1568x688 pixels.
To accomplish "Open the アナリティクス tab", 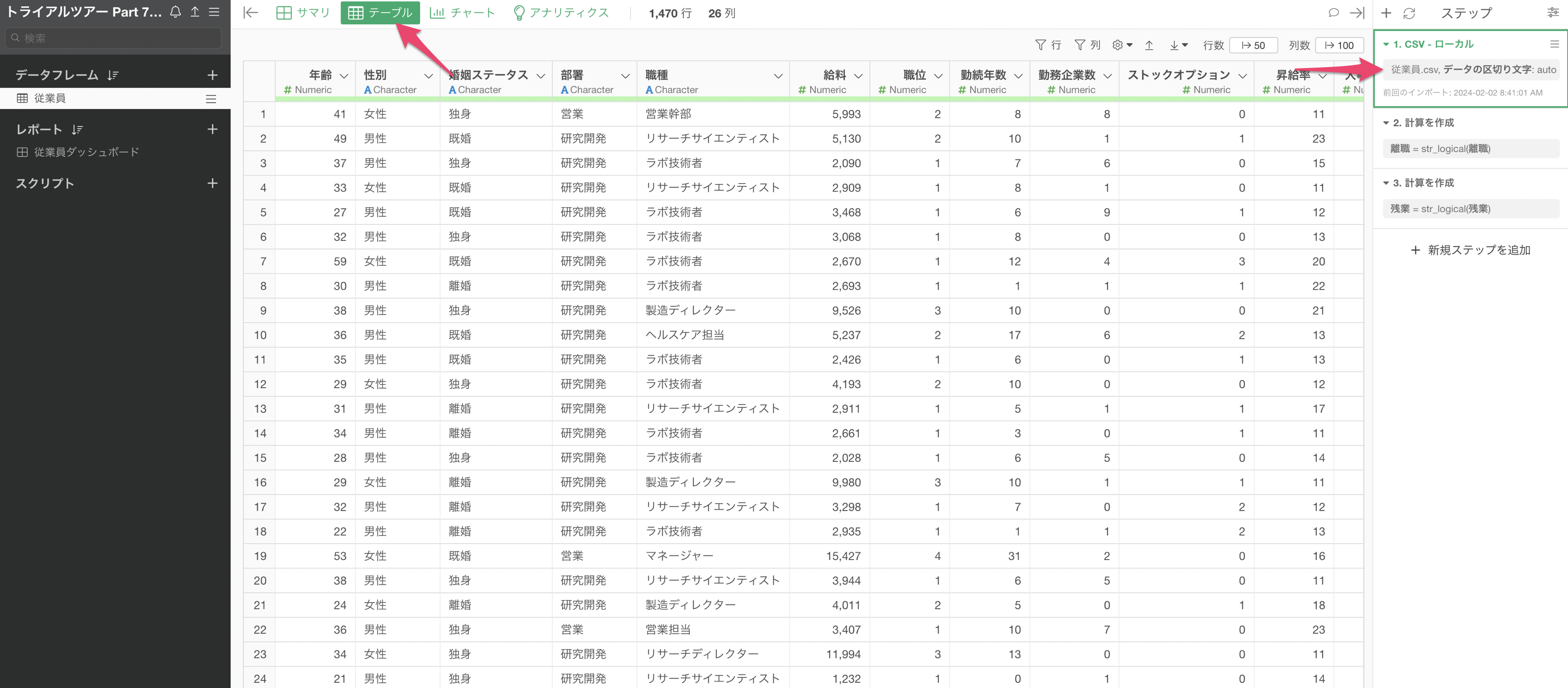I will tap(560, 13).
